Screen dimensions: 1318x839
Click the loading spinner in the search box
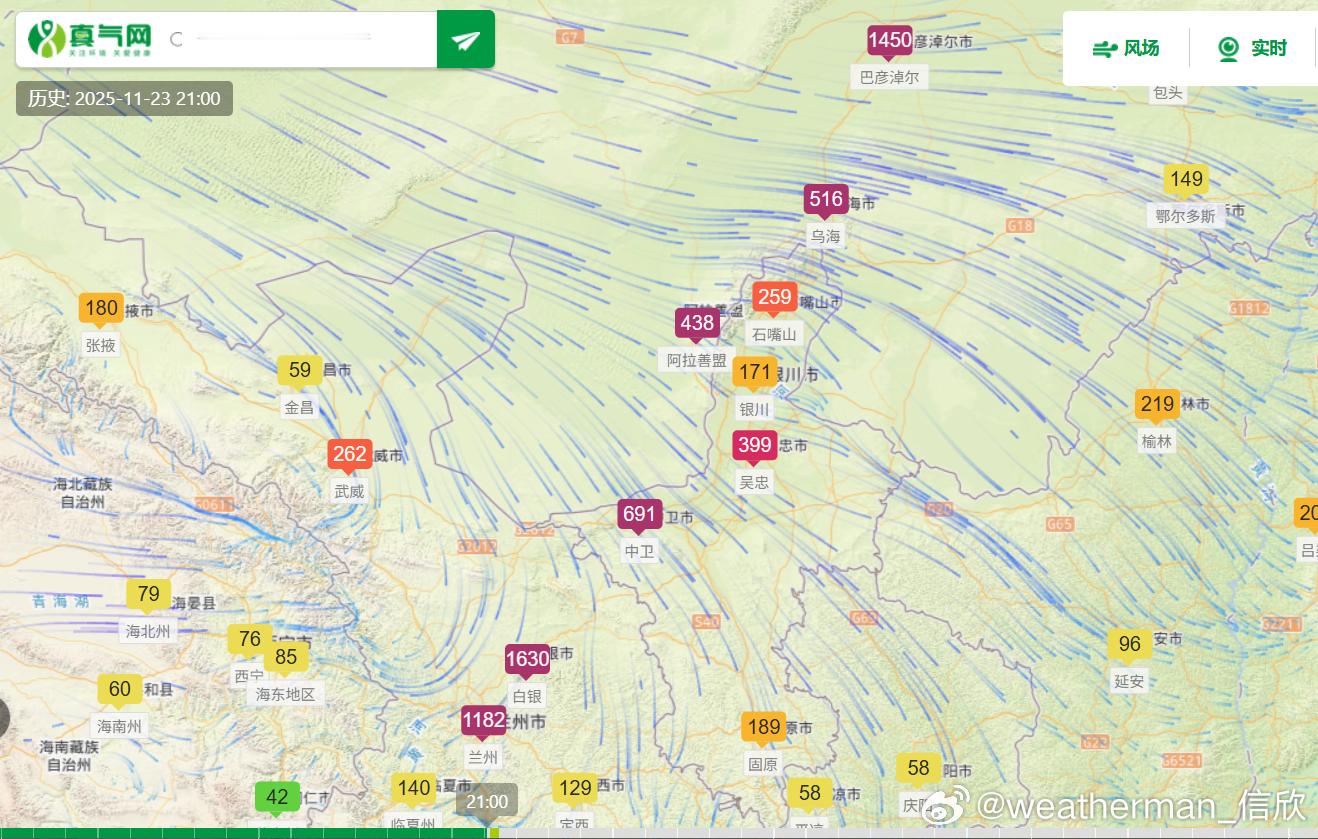[177, 39]
